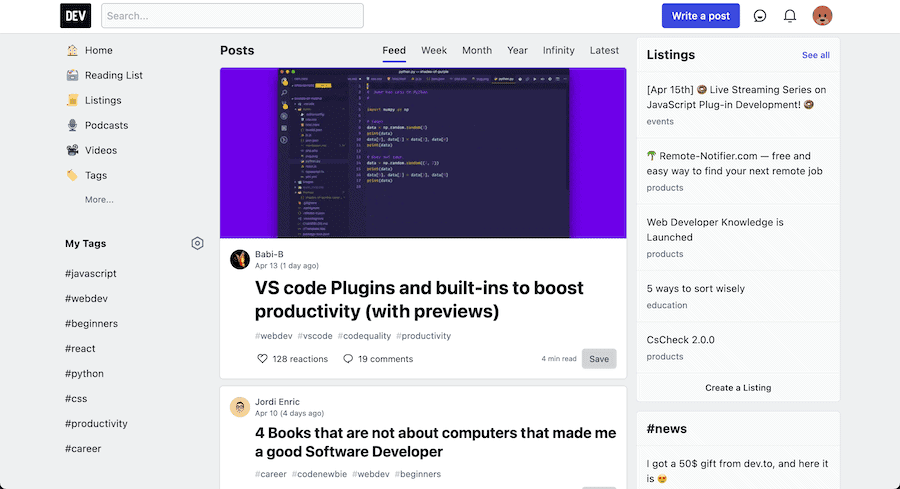Open the Reading List sidebar link
900x489 pixels.
tap(113, 75)
